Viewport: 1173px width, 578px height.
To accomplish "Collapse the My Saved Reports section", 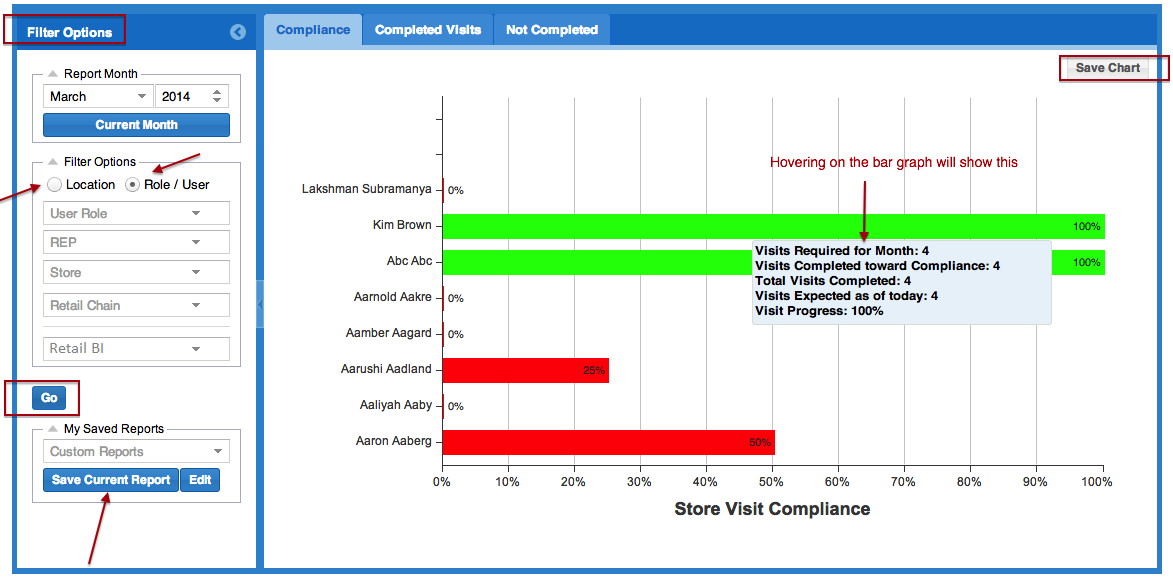I will [x=53, y=429].
